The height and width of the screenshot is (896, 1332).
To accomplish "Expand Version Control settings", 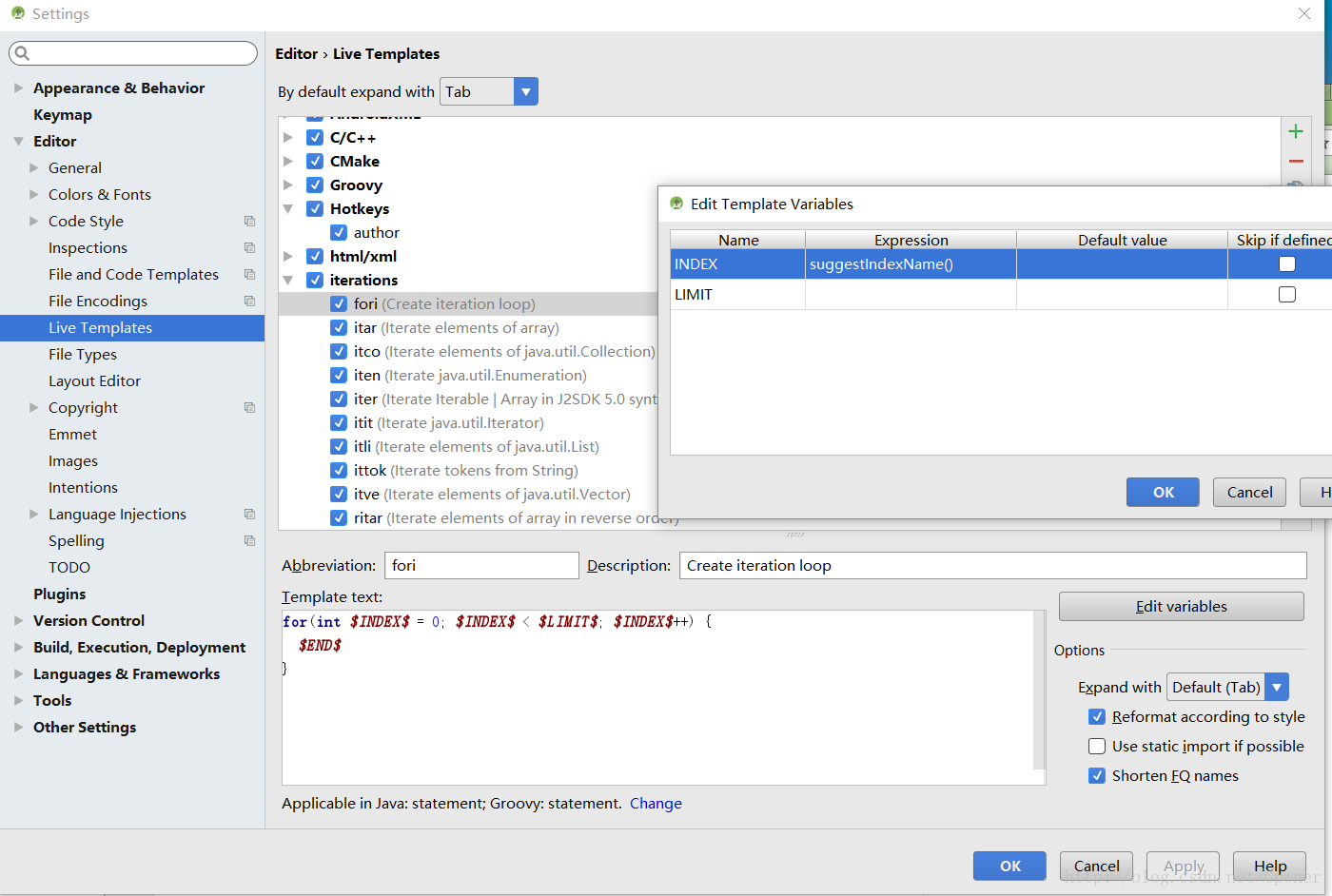I will [x=18, y=620].
